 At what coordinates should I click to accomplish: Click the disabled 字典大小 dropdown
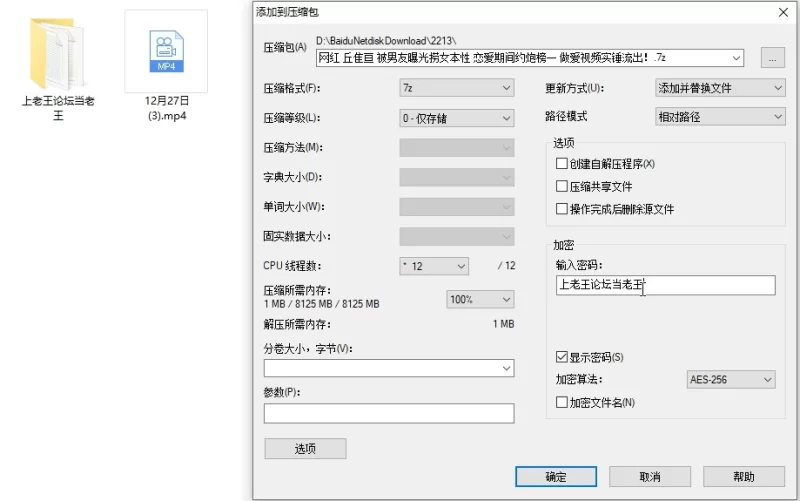click(457, 177)
